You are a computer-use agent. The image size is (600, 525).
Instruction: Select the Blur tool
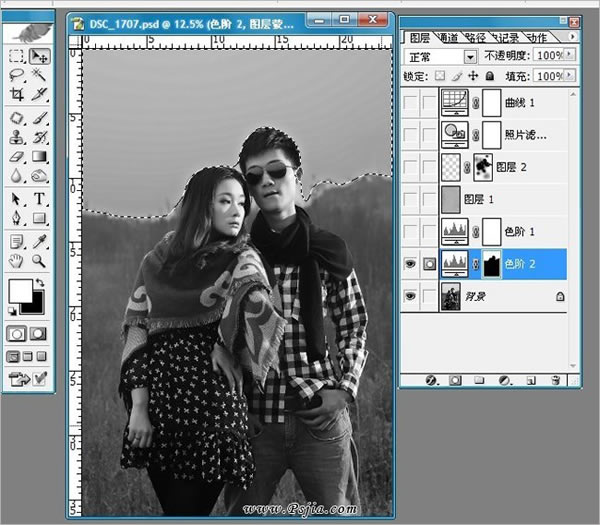(16, 175)
